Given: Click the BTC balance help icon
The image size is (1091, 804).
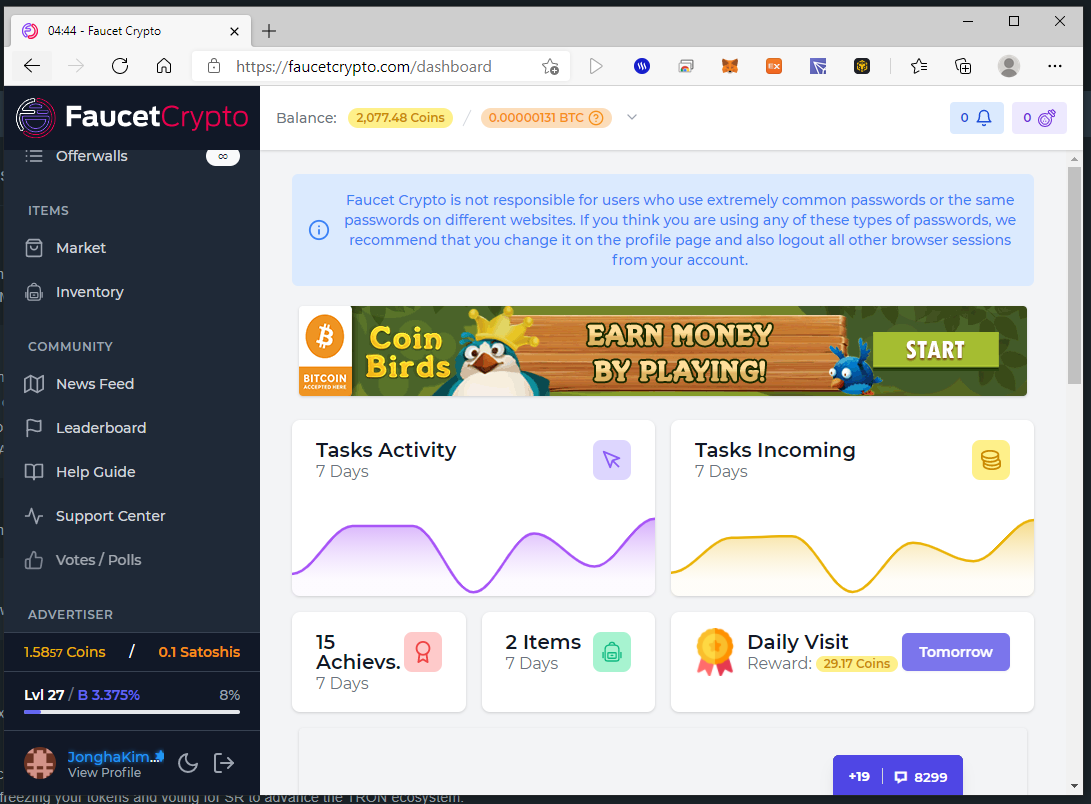Looking at the screenshot, I should pyautogui.click(x=596, y=118).
